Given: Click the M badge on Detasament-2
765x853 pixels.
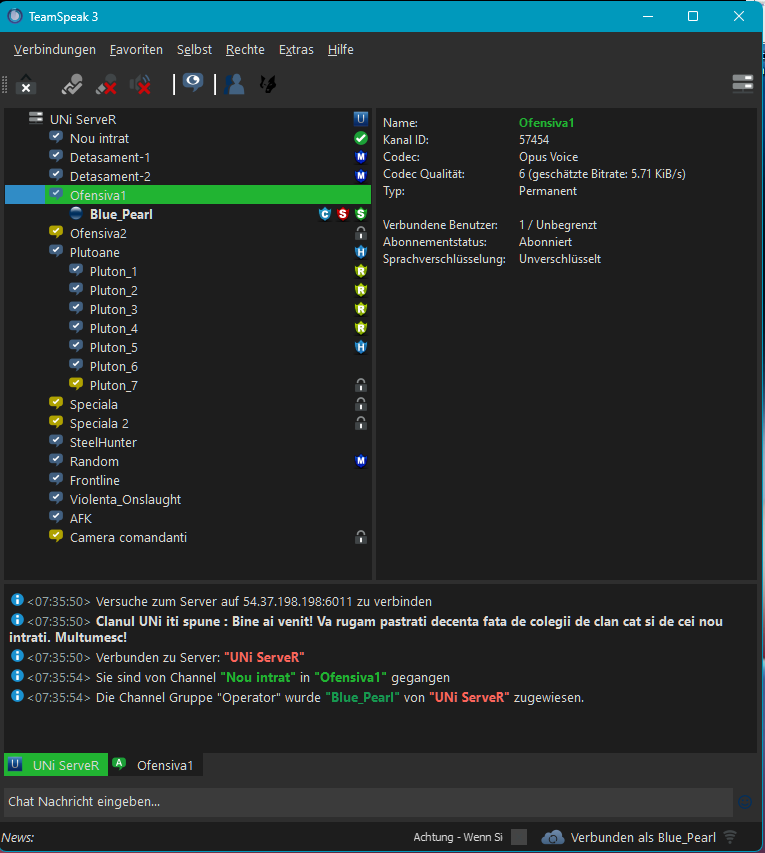Looking at the screenshot, I should pyautogui.click(x=361, y=176).
